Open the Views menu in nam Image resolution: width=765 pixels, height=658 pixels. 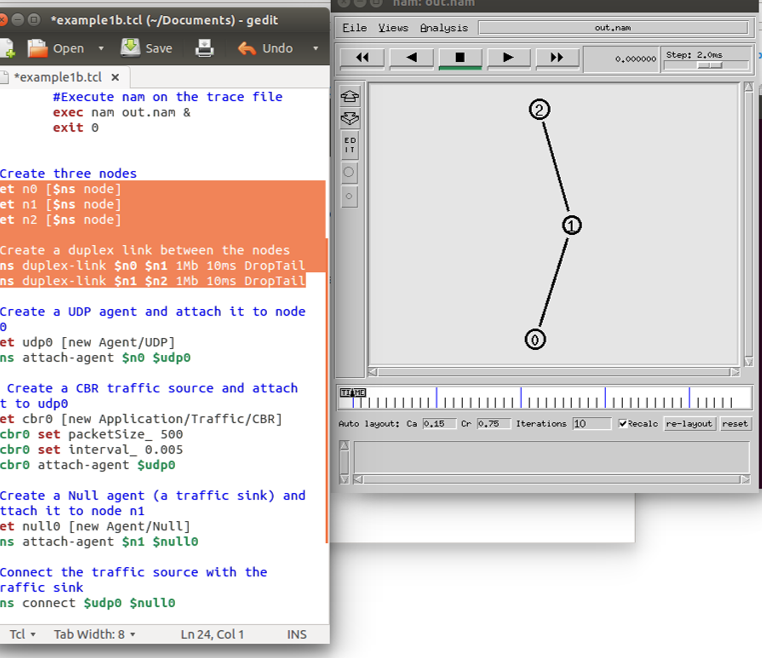(x=393, y=28)
